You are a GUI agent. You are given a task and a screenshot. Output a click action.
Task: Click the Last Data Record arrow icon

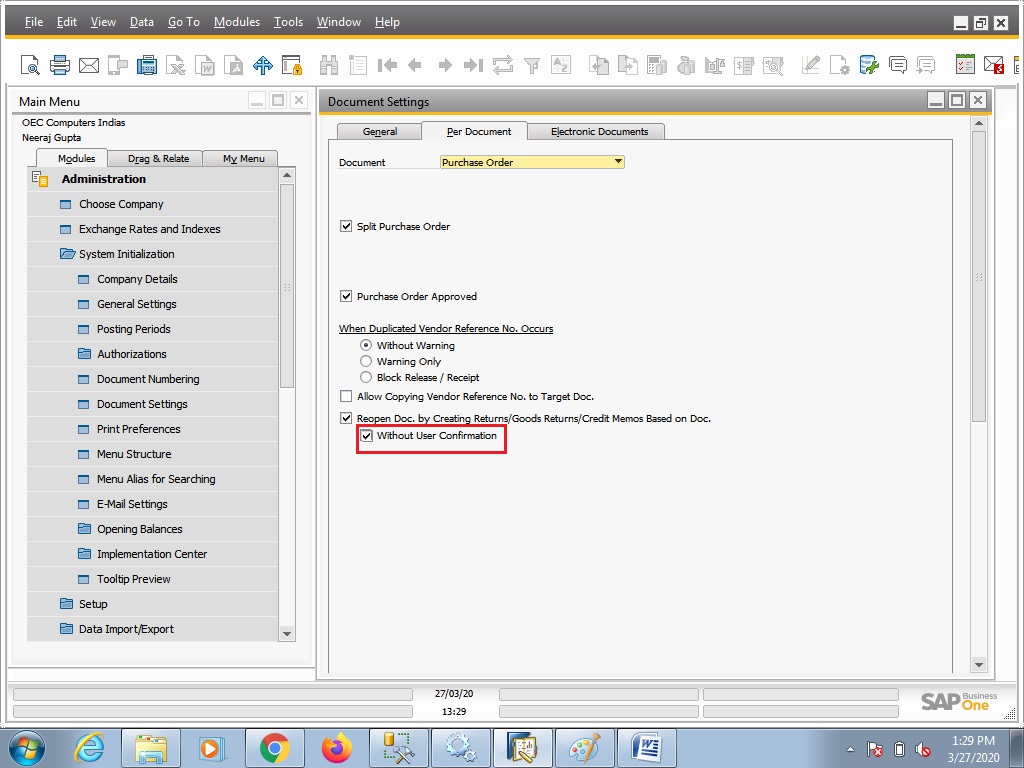pyautogui.click(x=471, y=65)
